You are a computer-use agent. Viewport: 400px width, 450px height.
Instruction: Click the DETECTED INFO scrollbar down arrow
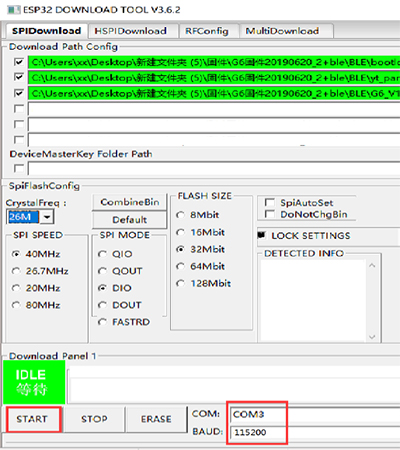pyautogui.click(x=372, y=337)
